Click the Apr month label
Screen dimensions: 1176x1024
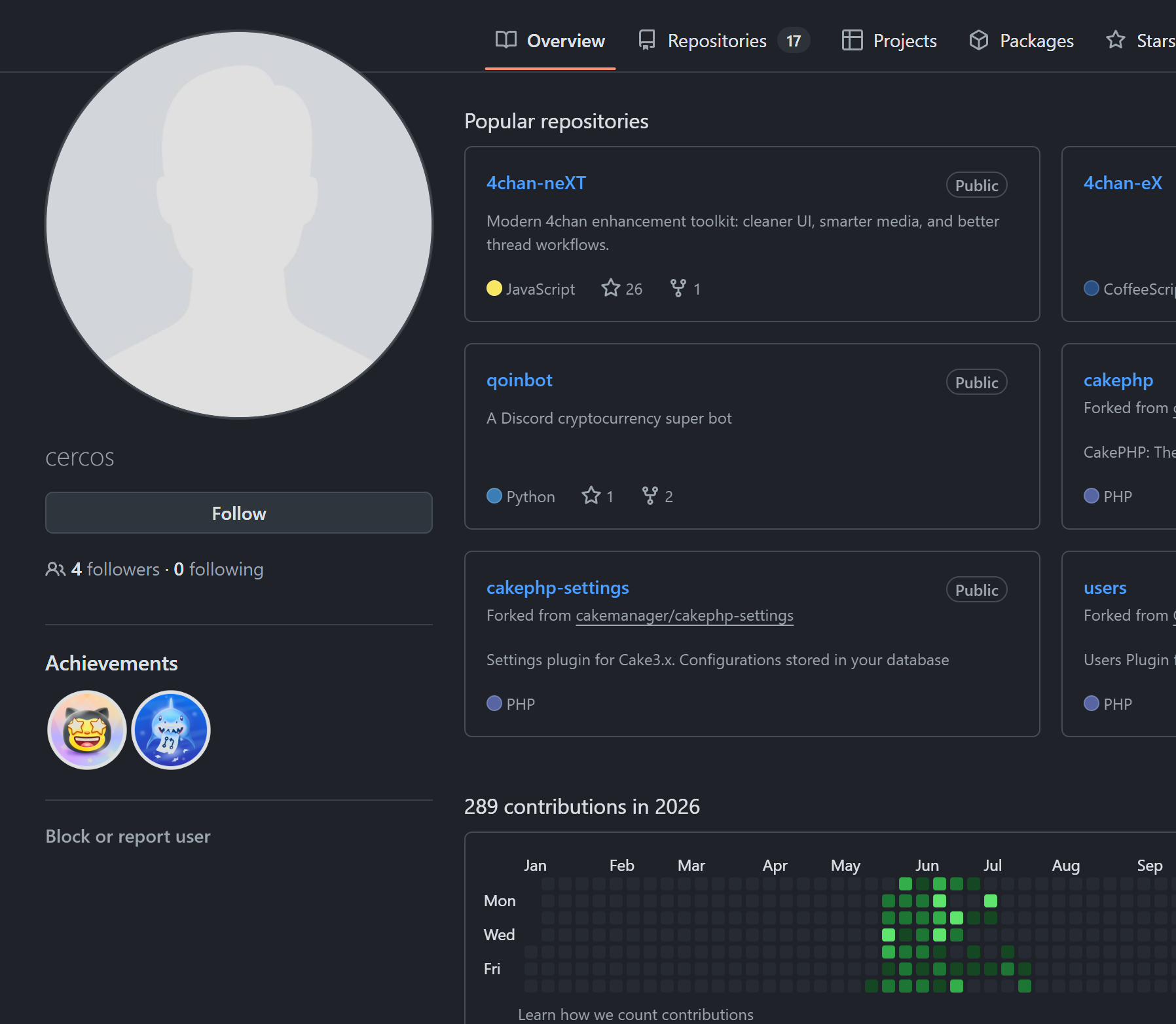tap(775, 866)
